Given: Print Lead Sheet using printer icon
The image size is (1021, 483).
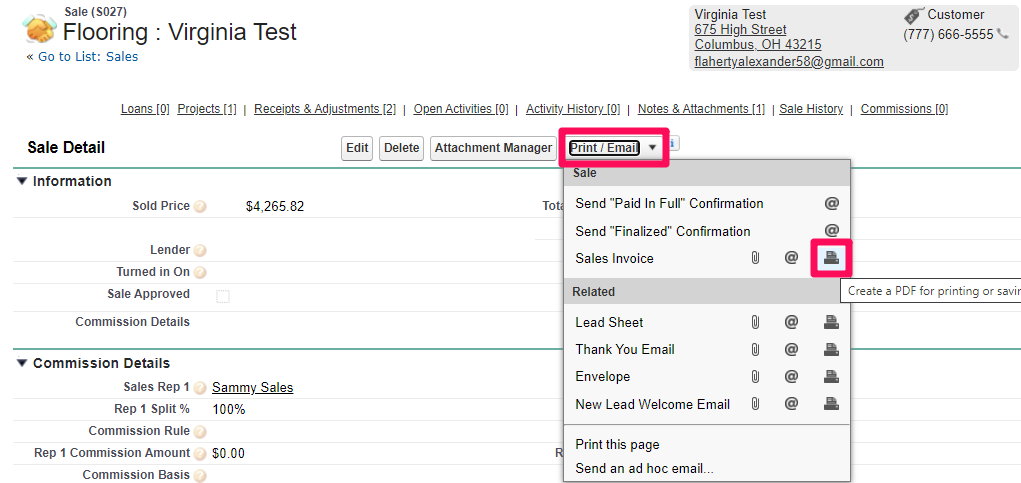Looking at the screenshot, I should click(x=832, y=322).
